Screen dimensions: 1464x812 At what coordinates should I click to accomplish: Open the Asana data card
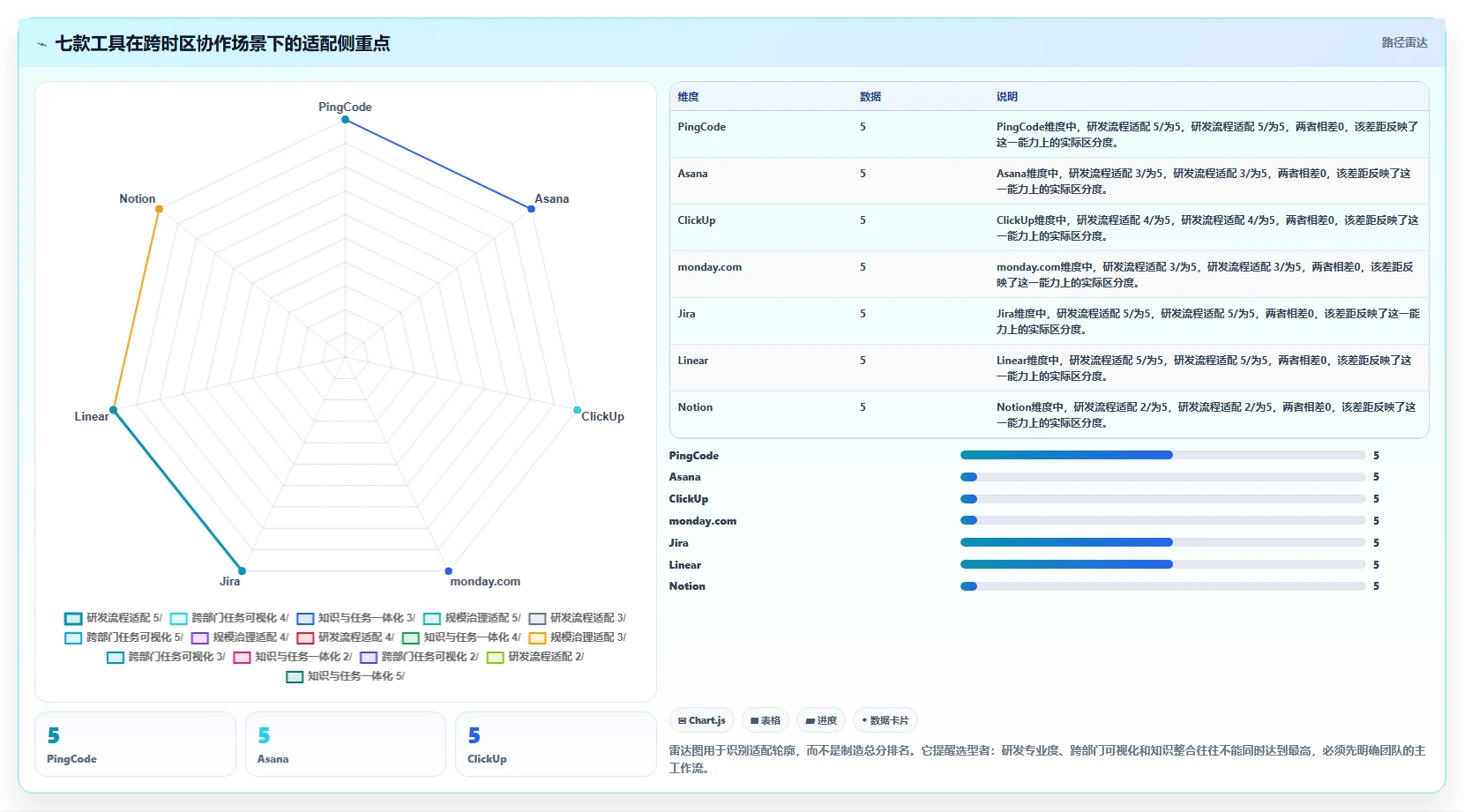(346, 744)
